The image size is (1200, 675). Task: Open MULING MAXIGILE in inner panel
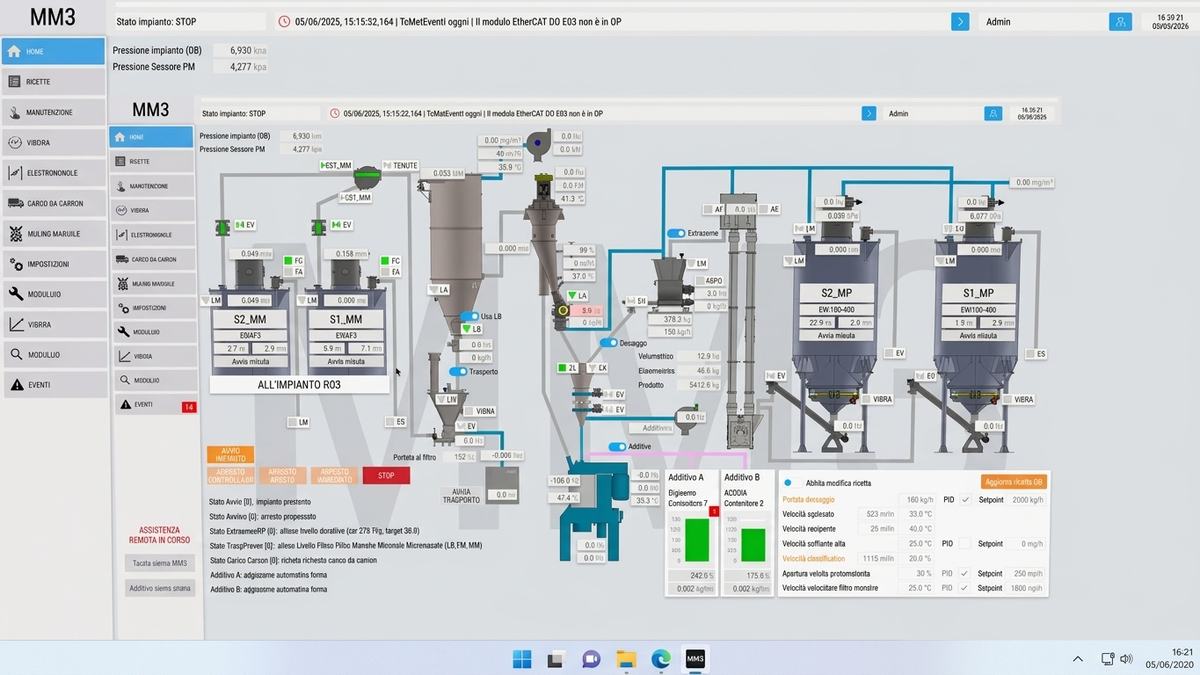pyautogui.click(x=151, y=283)
